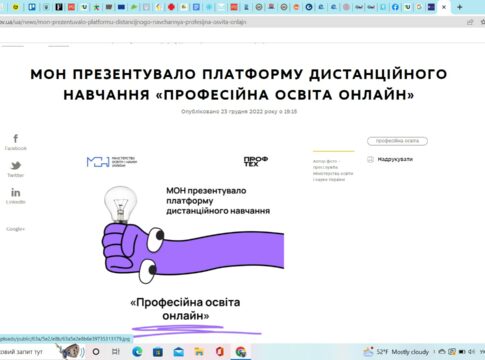Click the МОН ministry logo in the banner
485x360 pixels.
point(111,162)
